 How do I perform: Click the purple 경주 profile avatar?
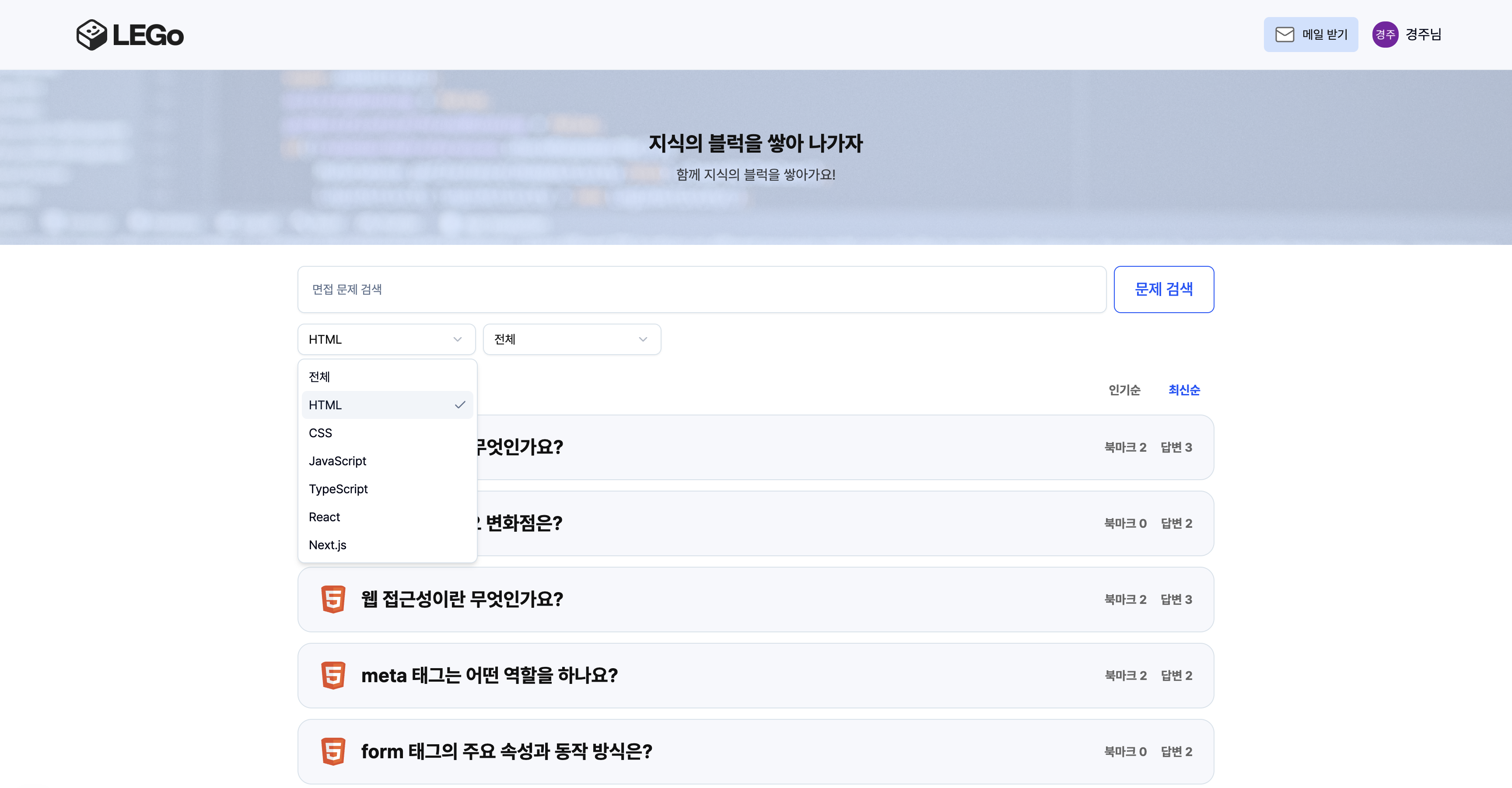(1385, 35)
